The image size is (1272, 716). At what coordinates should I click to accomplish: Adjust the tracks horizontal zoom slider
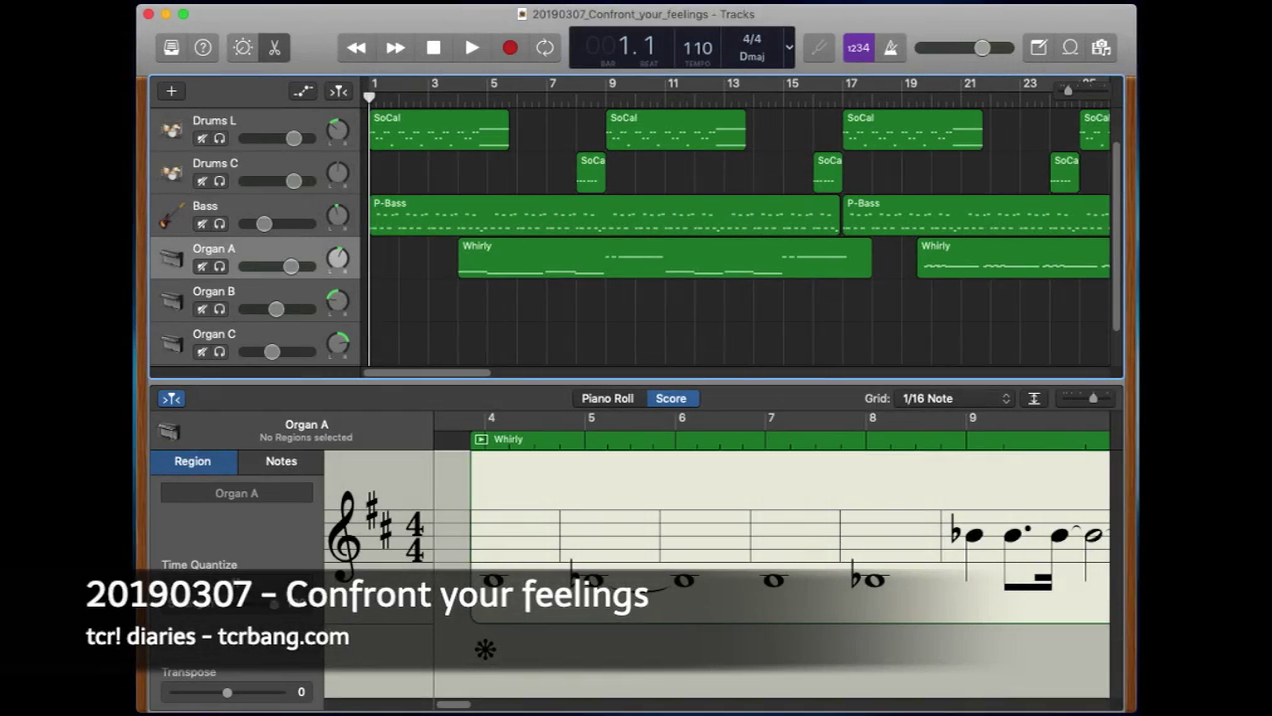click(x=1081, y=90)
